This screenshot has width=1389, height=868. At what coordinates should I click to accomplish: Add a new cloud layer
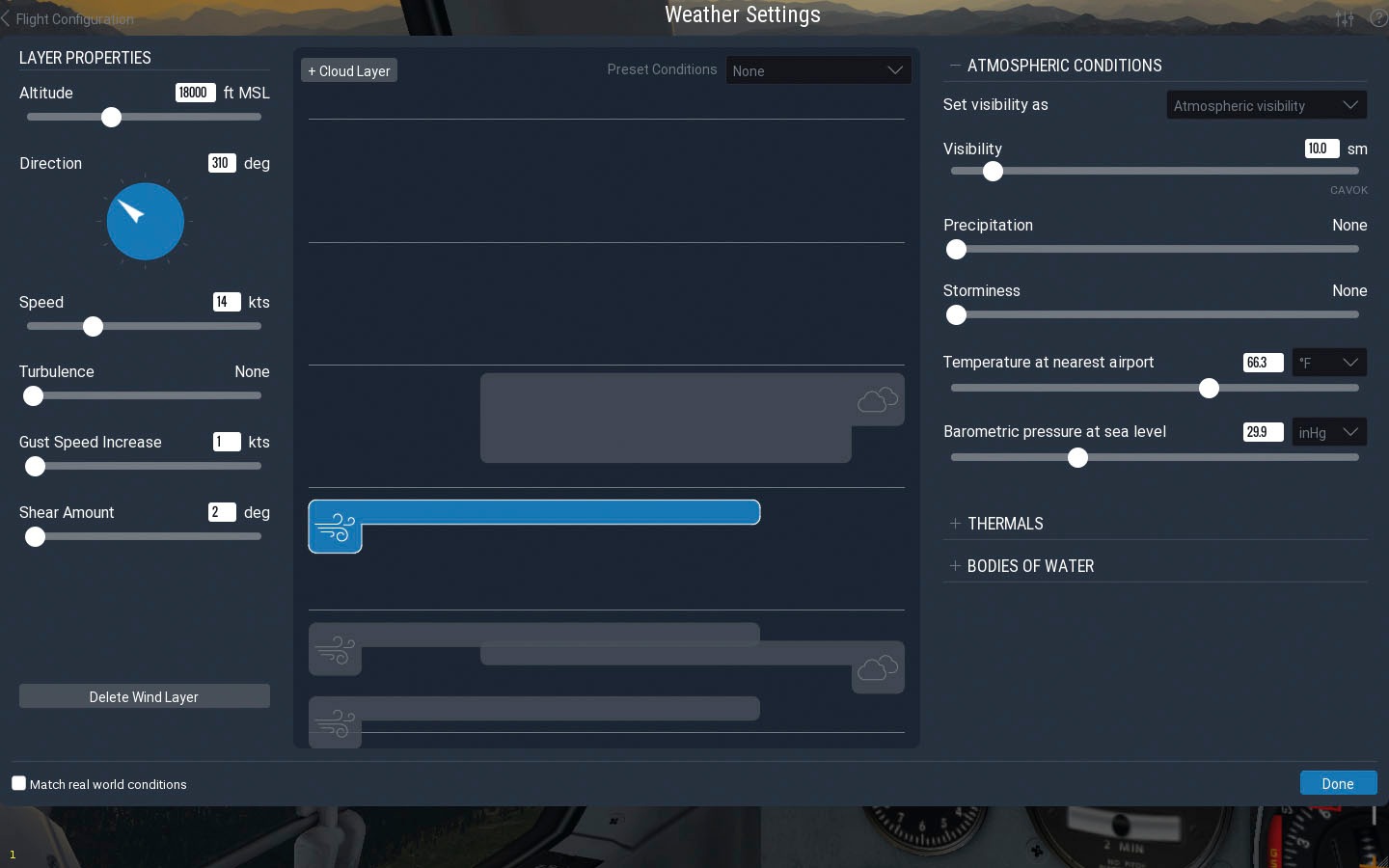point(349,70)
